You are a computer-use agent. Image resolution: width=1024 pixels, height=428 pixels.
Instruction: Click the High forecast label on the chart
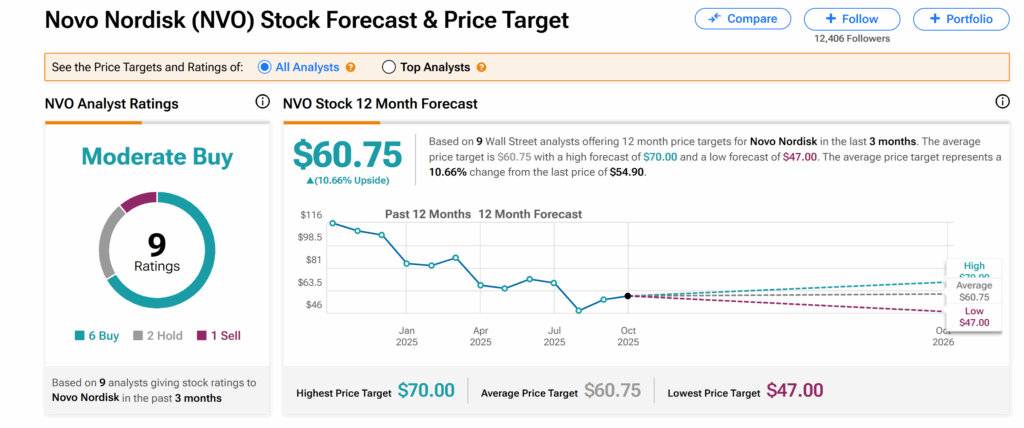coord(973,268)
